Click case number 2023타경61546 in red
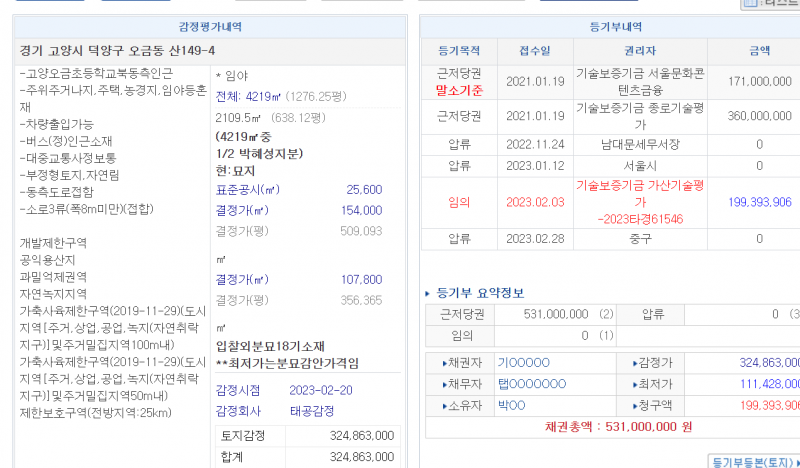 coord(640,217)
